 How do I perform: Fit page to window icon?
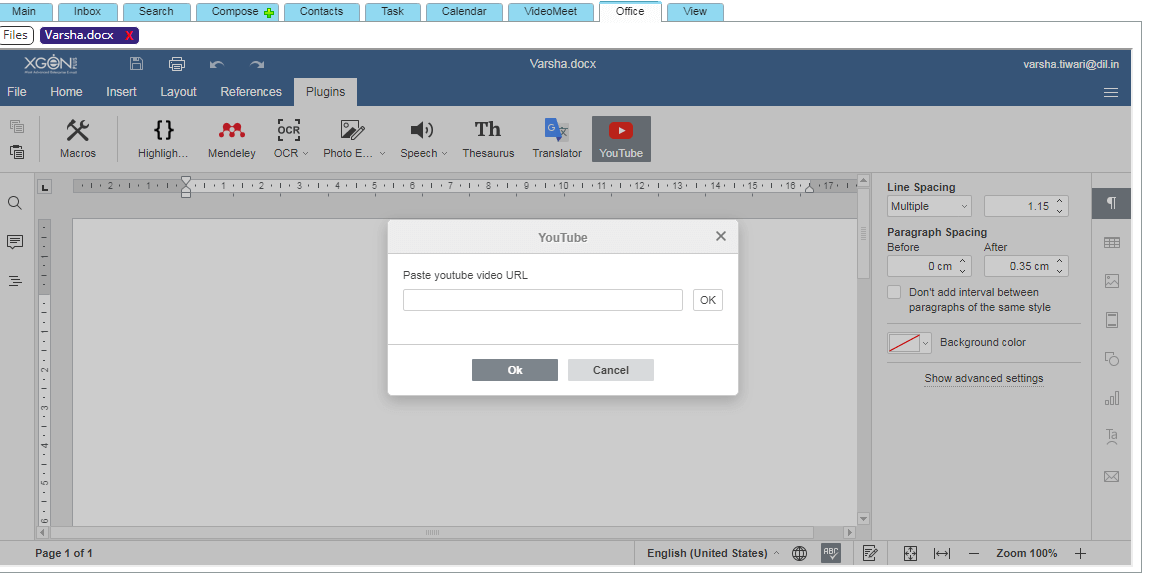click(910, 554)
